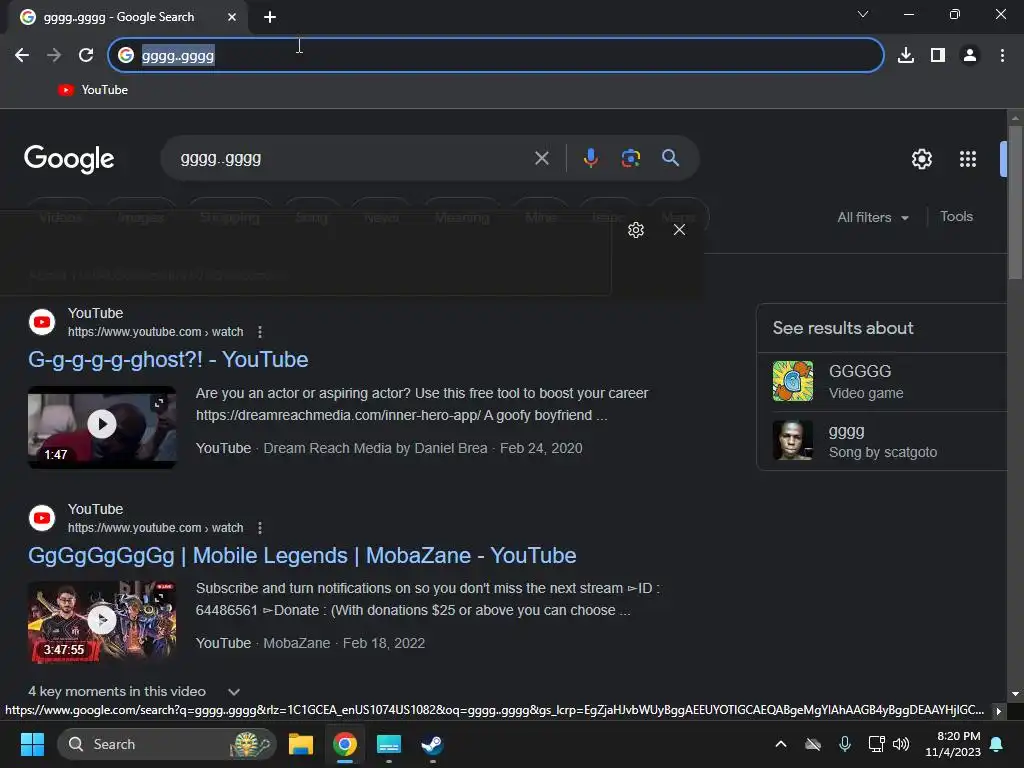Close the overlay panel with X
The height and width of the screenshot is (768, 1024).
pyautogui.click(x=679, y=230)
